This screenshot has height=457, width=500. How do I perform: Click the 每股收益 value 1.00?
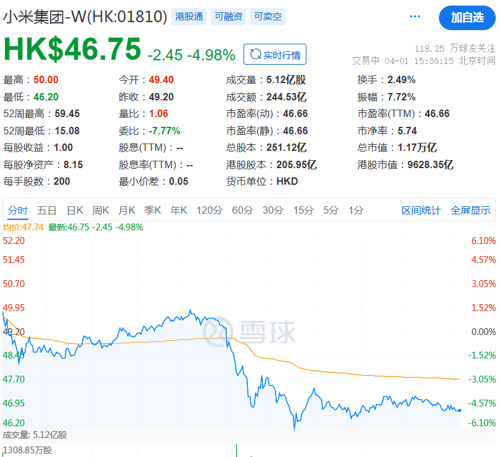click(x=63, y=147)
